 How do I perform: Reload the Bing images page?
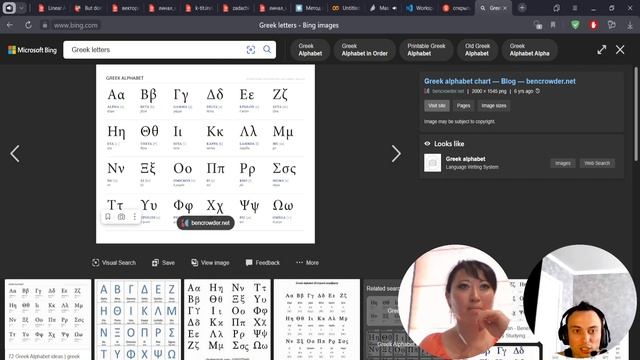click(28, 25)
